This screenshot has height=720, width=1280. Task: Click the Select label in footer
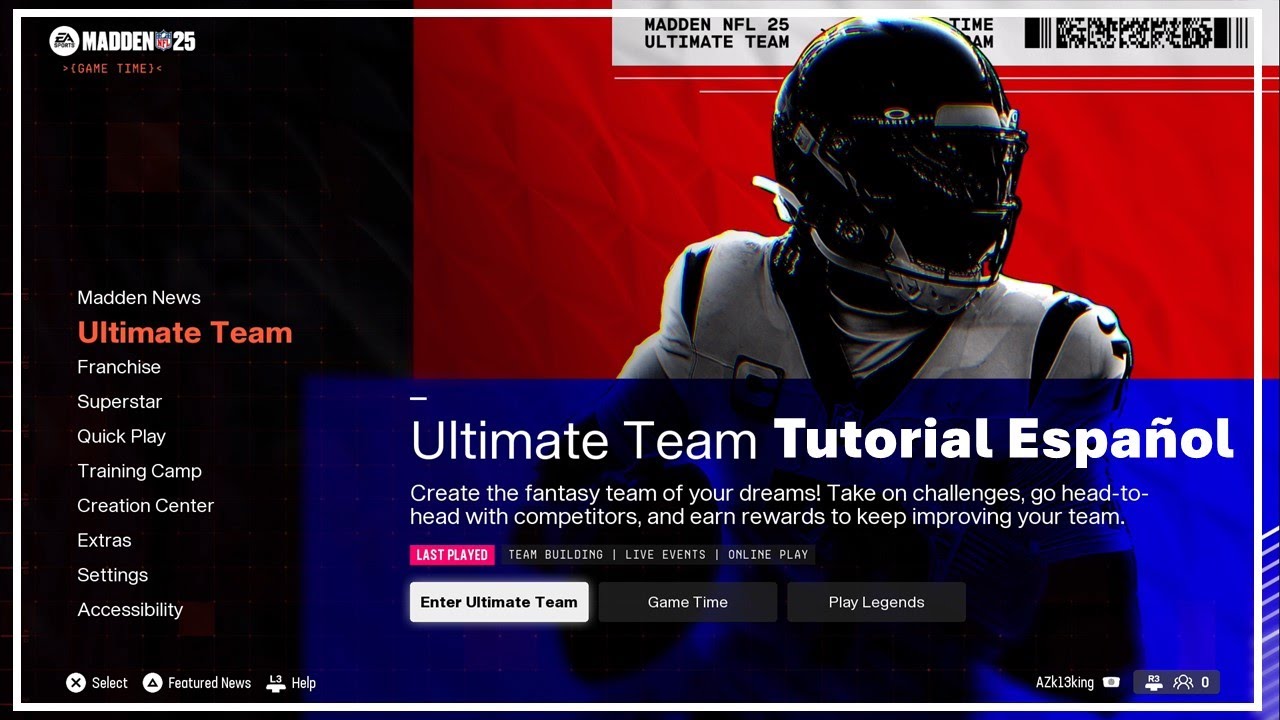tap(110, 683)
